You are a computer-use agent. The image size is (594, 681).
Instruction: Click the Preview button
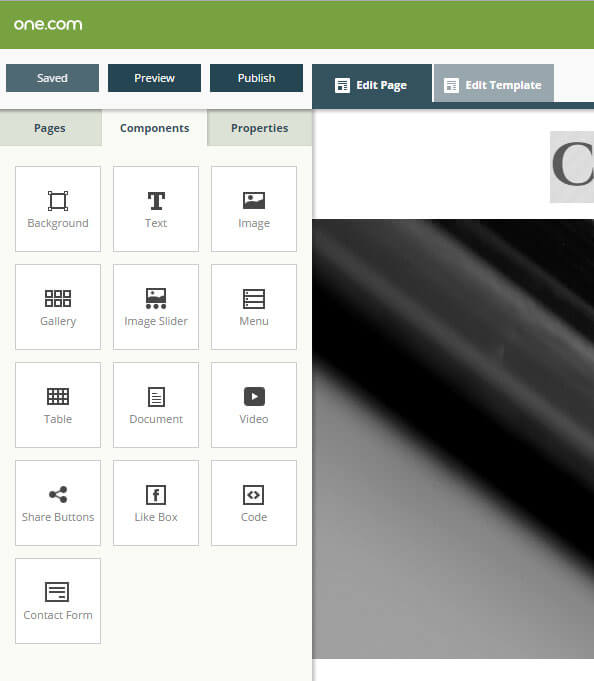[x=155, y=78]
